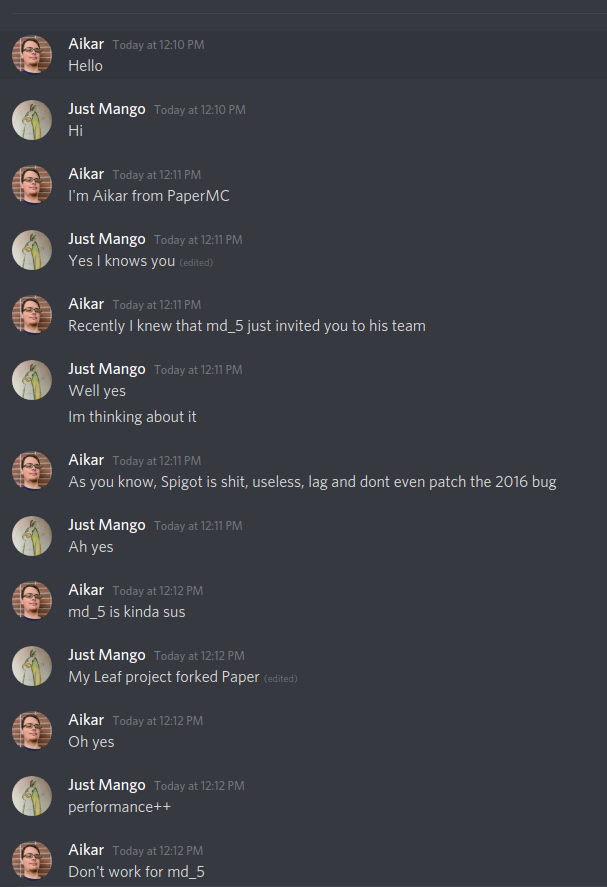607x887 pixels.
Task: Click Aikar's avatar beside "md_5 is kinda sus"
Action: (x=32, y=601)
